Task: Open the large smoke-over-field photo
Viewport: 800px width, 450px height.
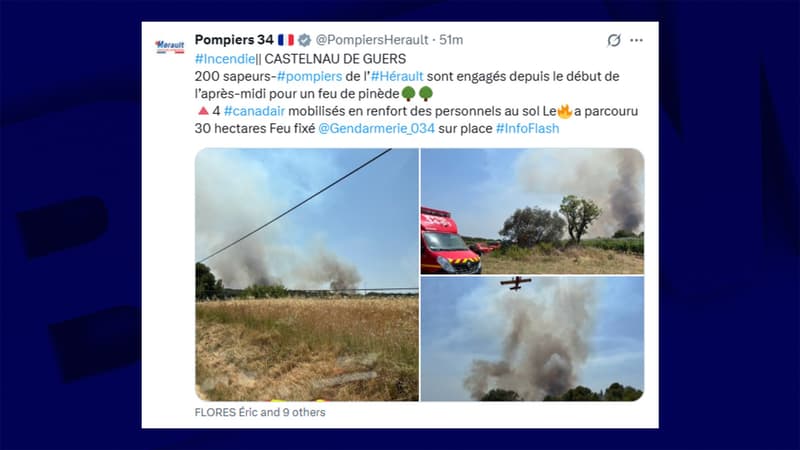Action: pyautogui.click(x=307, y=274)
